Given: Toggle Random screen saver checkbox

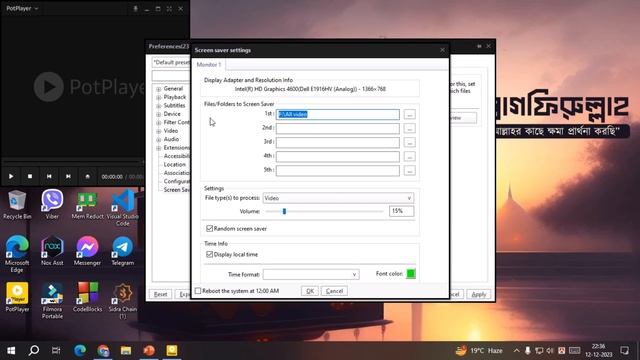Looking at the screenshot, I should pyautogui.click(x=209, y=229).
